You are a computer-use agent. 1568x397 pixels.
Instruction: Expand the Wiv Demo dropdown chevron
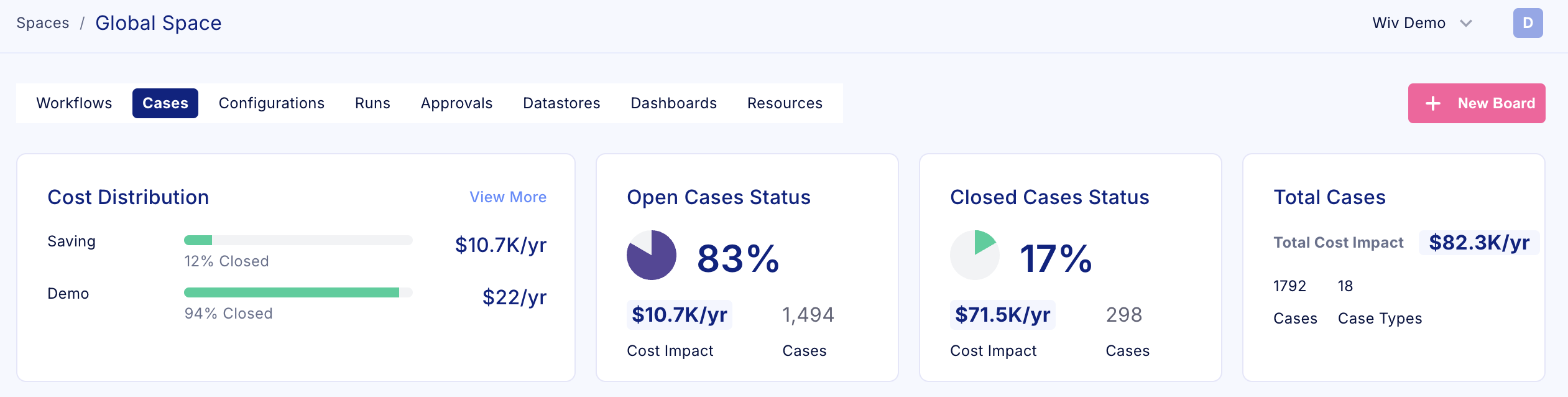point(1466,24)
